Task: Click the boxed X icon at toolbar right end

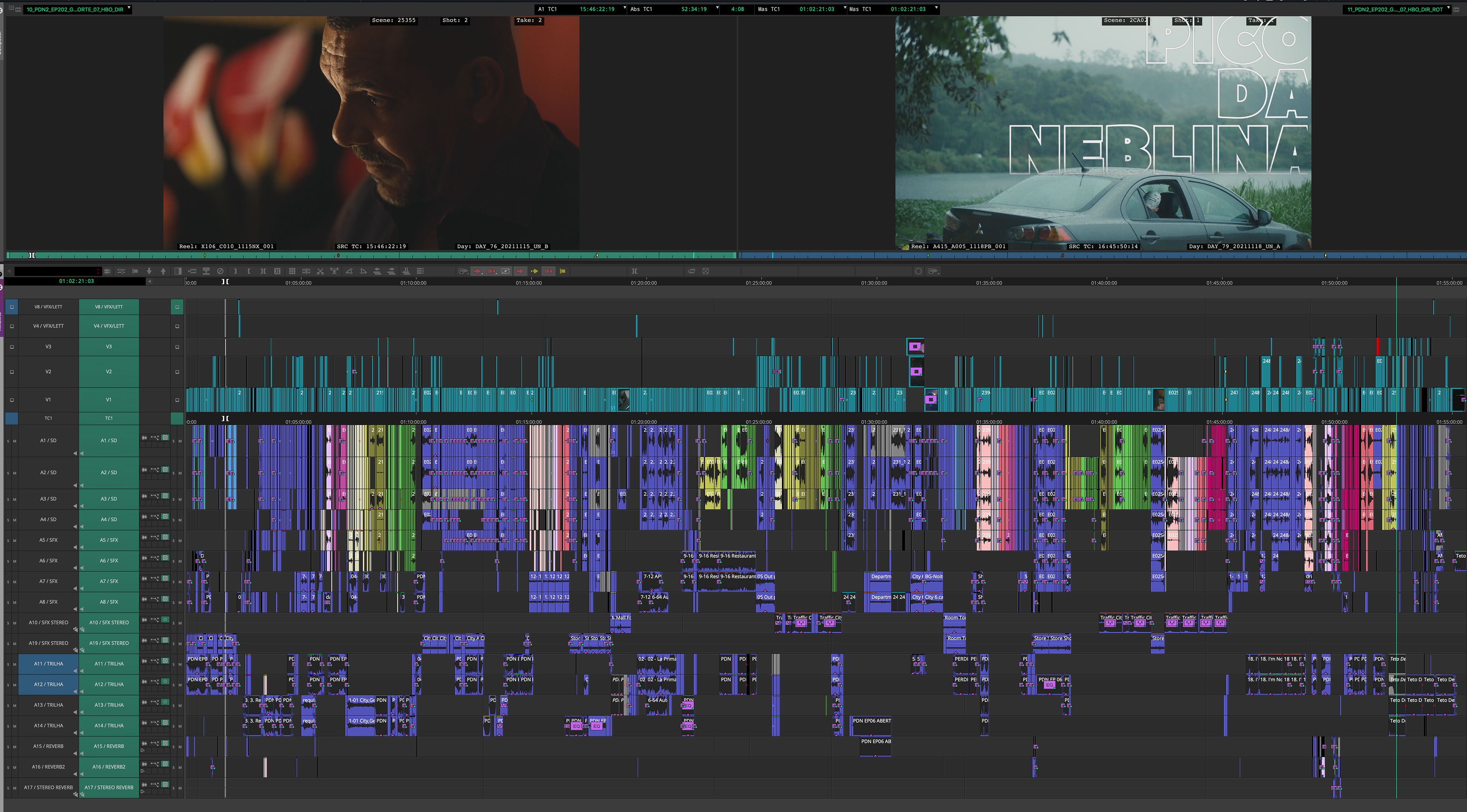Action: click(706, 271)
